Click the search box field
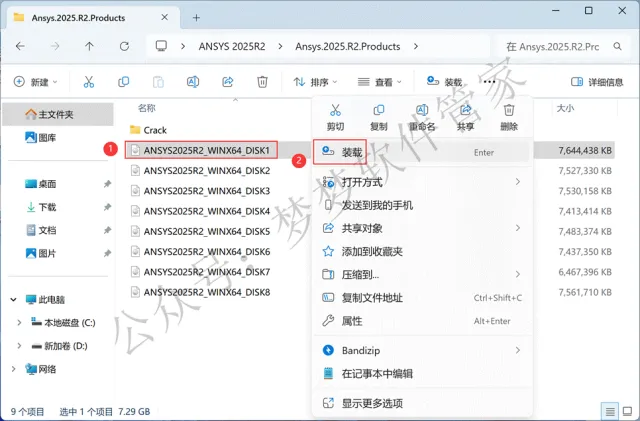Screen dimensions: 640x421 pos(563,47)
